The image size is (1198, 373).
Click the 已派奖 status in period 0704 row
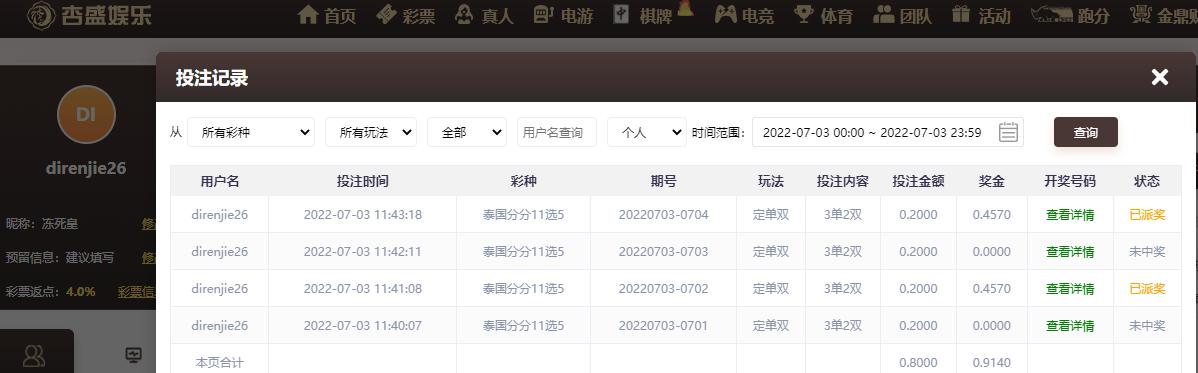(x=1147, y=215)
